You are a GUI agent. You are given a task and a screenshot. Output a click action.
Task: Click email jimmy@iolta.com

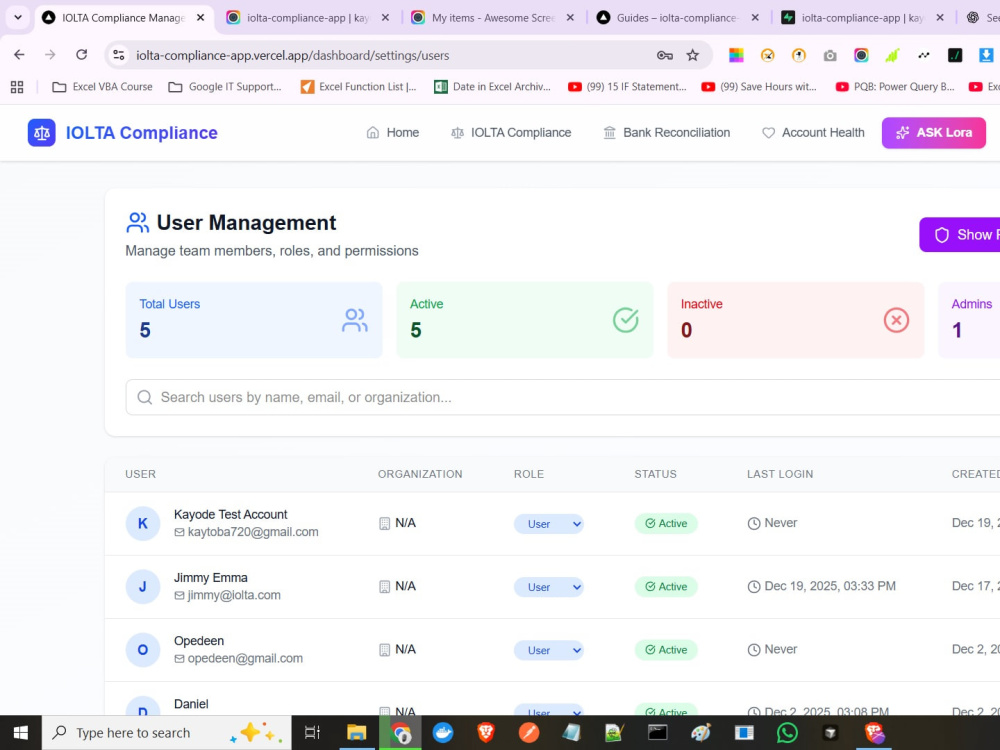[x=233, y=595]
